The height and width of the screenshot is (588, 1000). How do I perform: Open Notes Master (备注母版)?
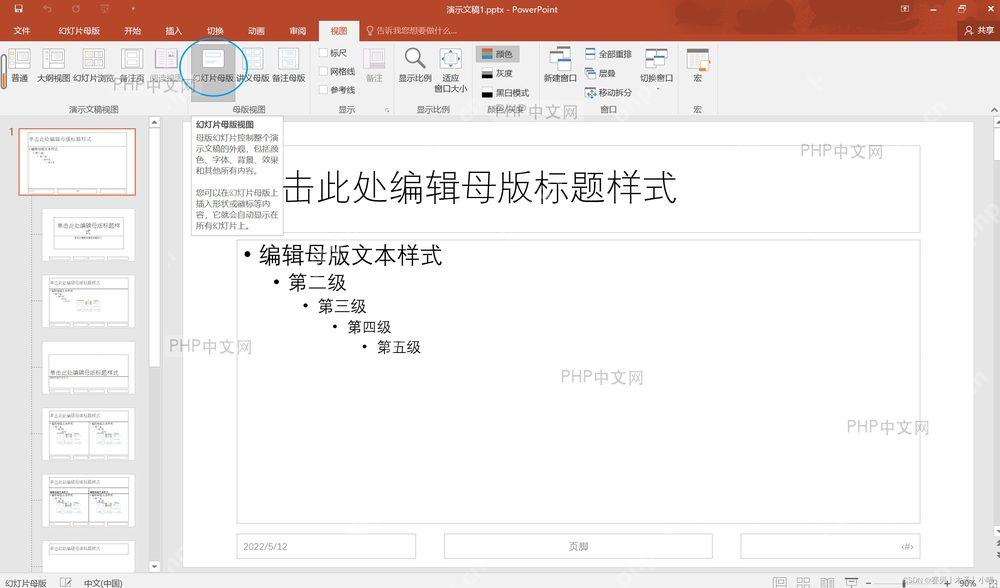tap(288, 66)
